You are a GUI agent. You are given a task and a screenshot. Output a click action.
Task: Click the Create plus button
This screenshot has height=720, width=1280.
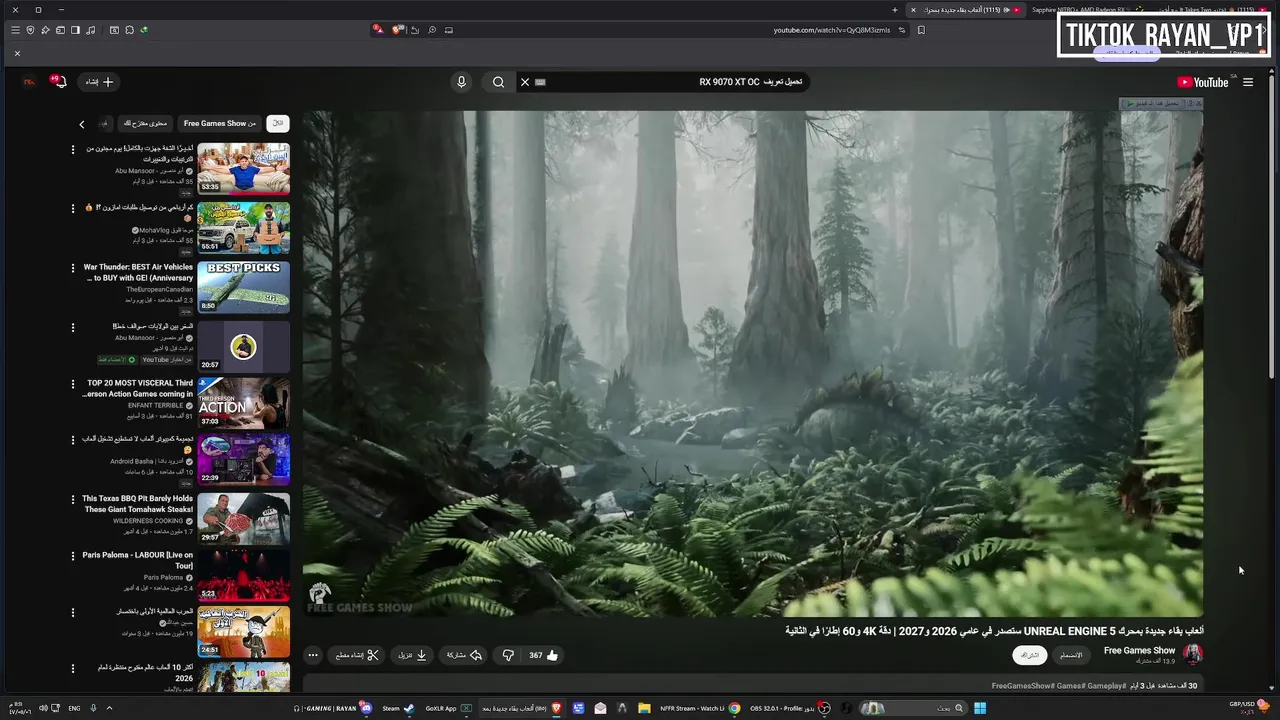[x=100, y=82]
